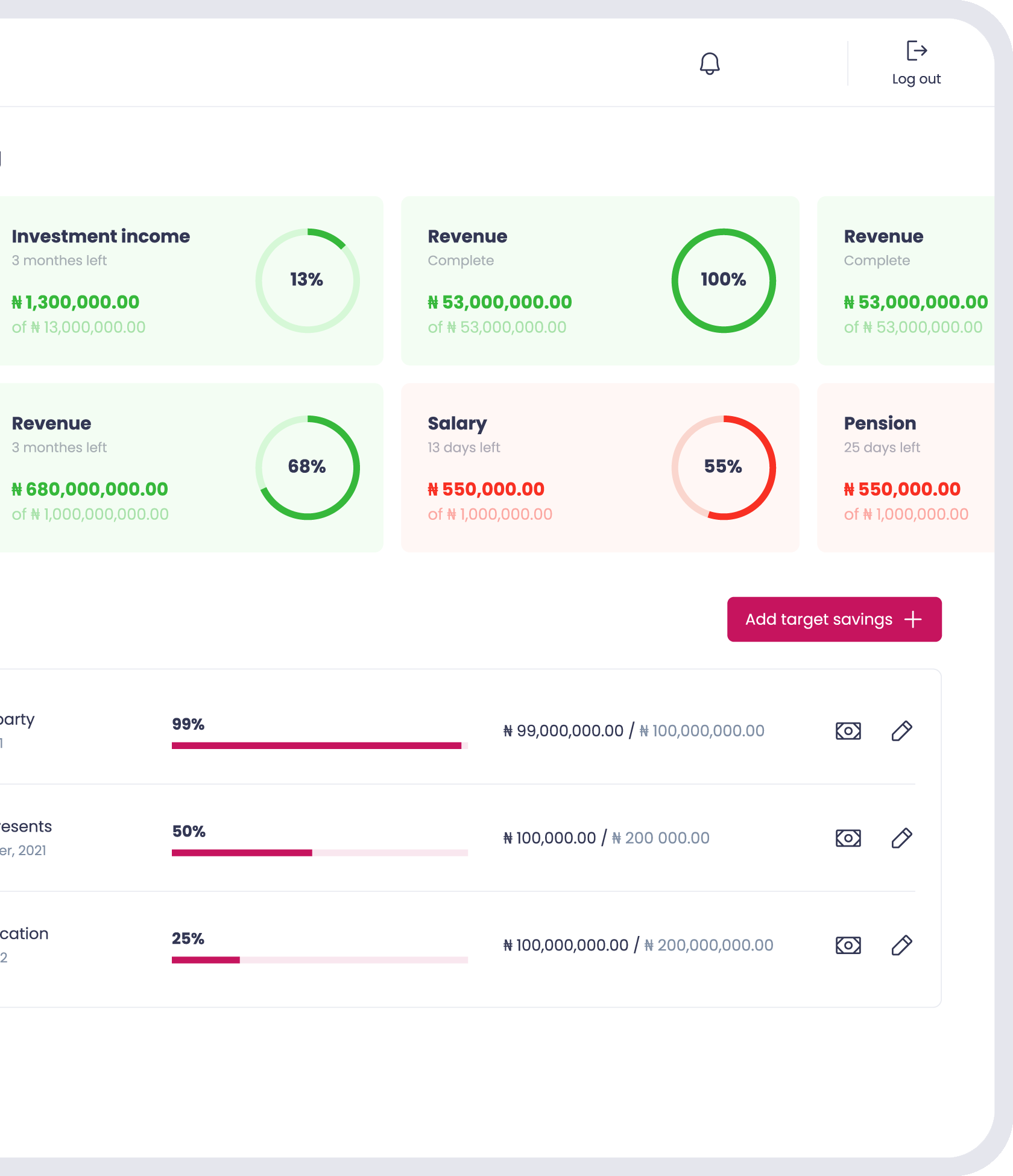This screenshot has width=1013, height=1176.
Task: Click the Revenue title on the 68% card
Action: point(51,423)
